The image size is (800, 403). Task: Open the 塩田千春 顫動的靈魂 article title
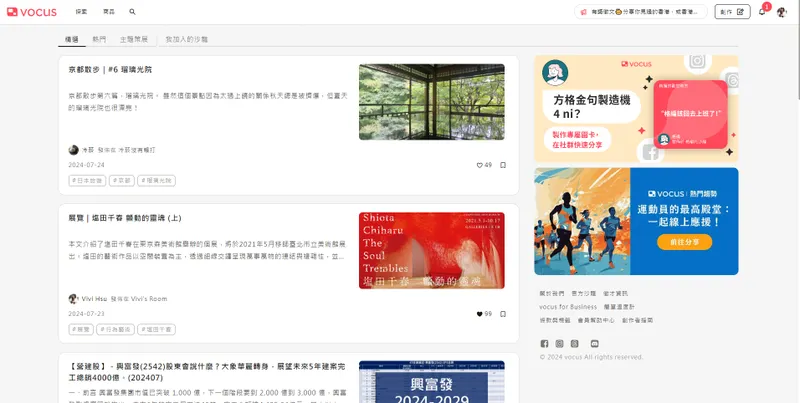pyautogui.click(x=125, y=218)
